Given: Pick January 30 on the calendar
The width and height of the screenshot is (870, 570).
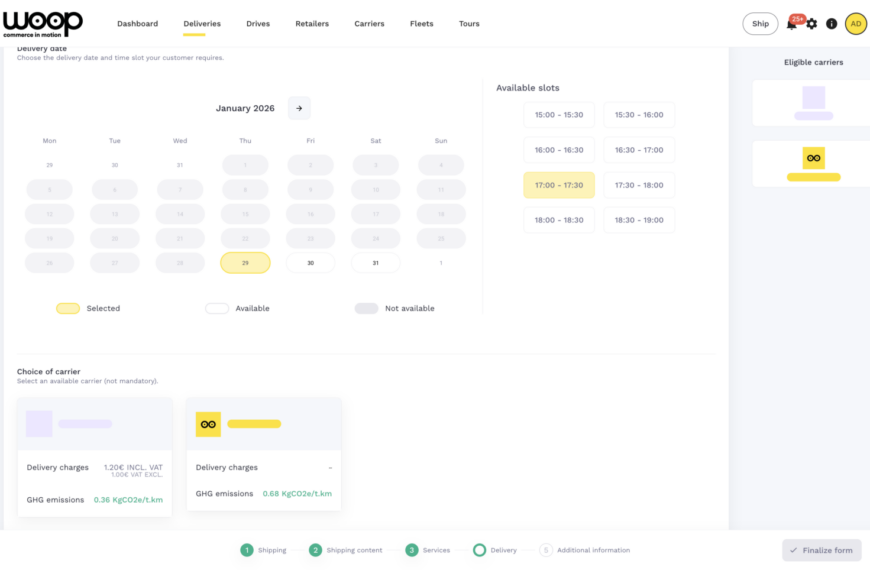Looking at the screenshot, I should click(x=310, y=263).
